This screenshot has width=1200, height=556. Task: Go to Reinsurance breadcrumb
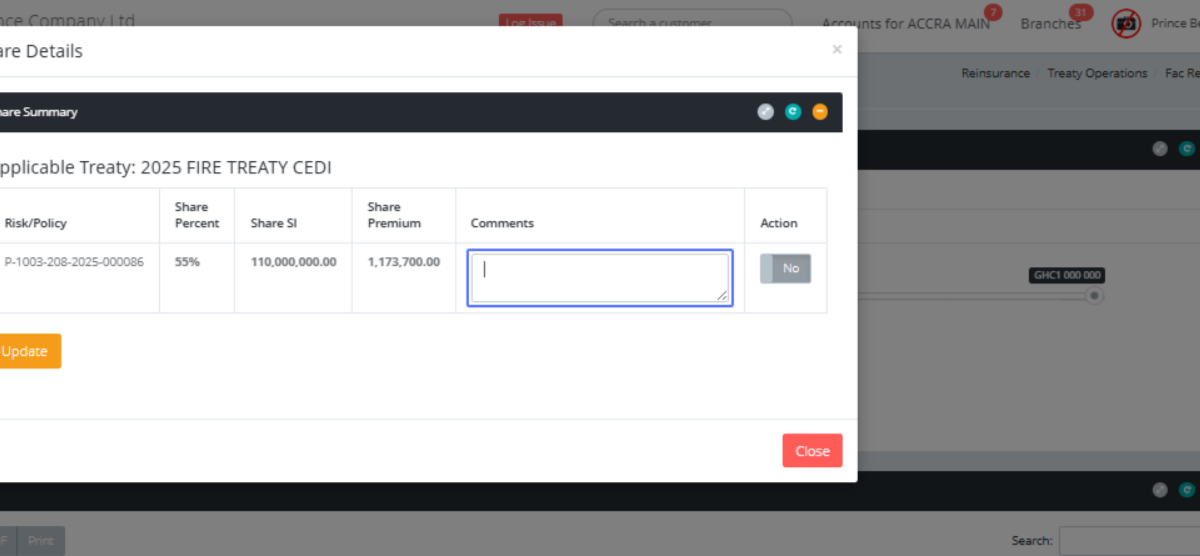coord(995,73)
